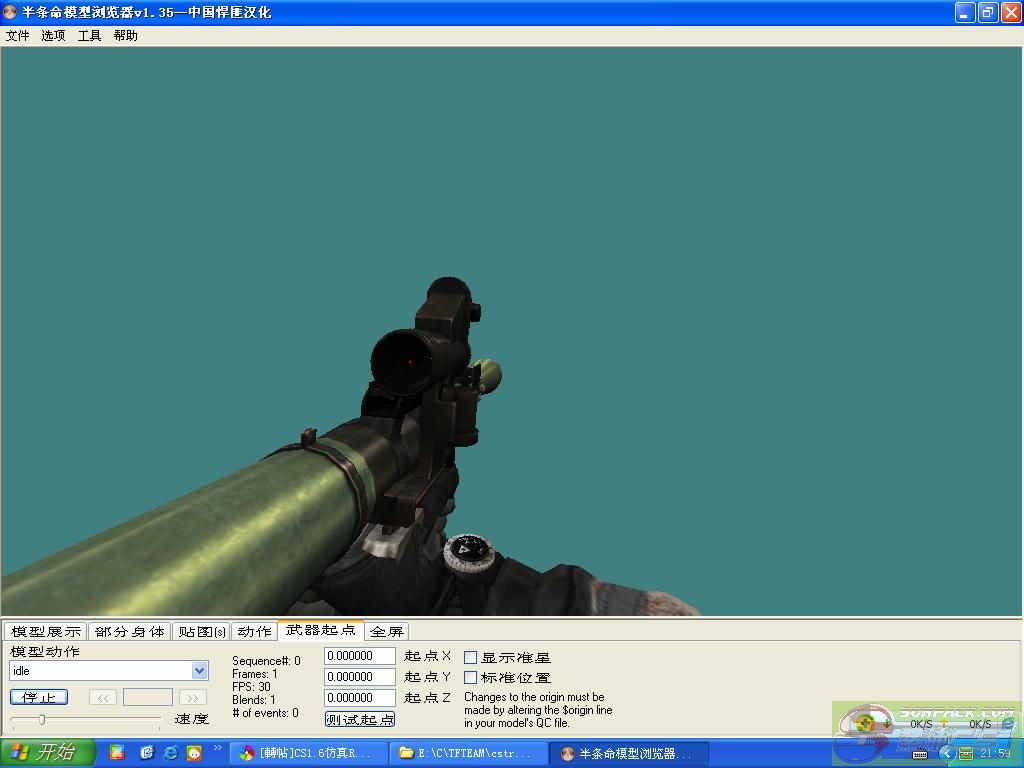This screenshot has height=768, width=1024.
Task: Switch to the 贴图(s) tab
Action: [201, 632]
